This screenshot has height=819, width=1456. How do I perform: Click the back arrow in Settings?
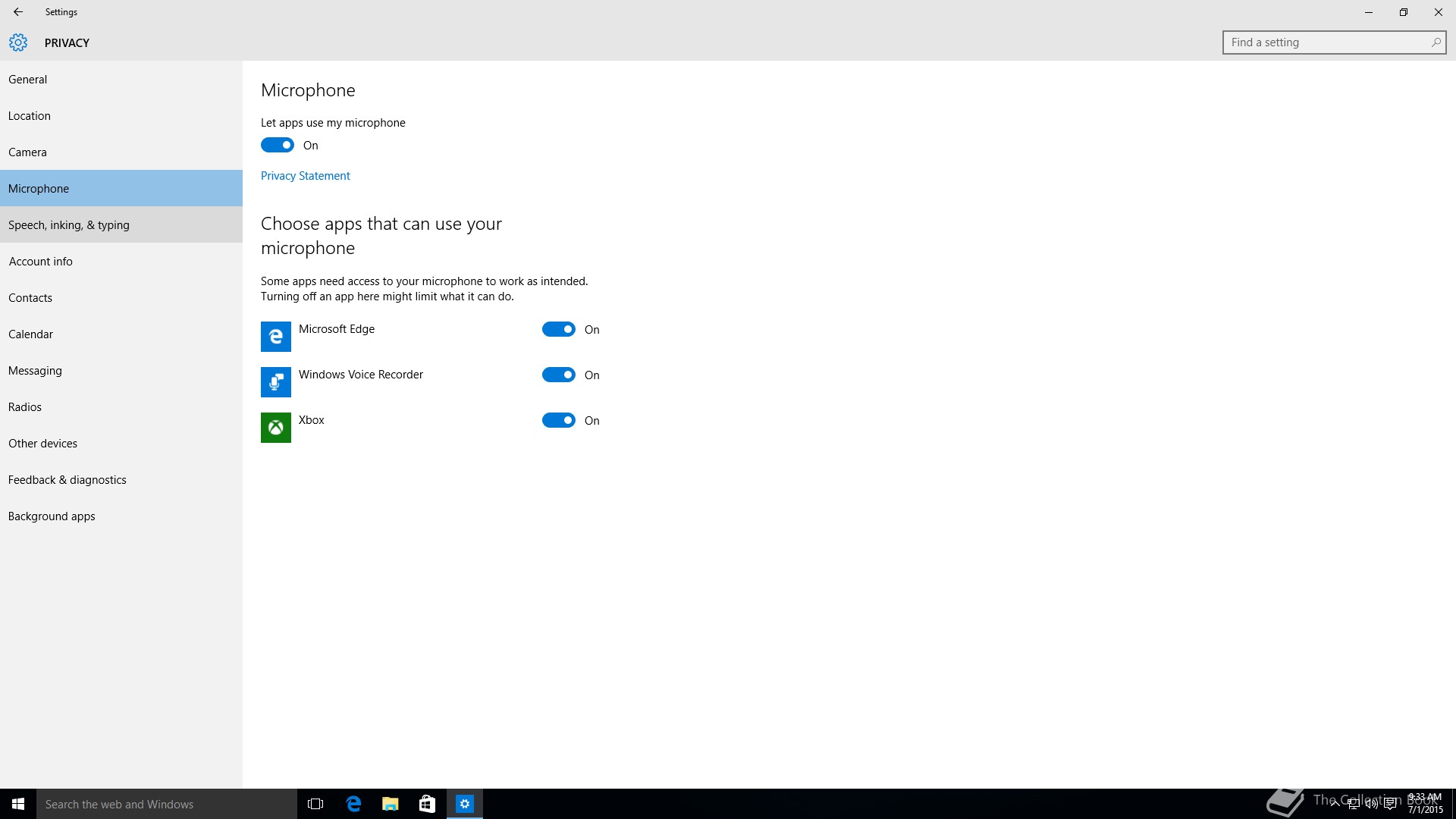(18, 12)
